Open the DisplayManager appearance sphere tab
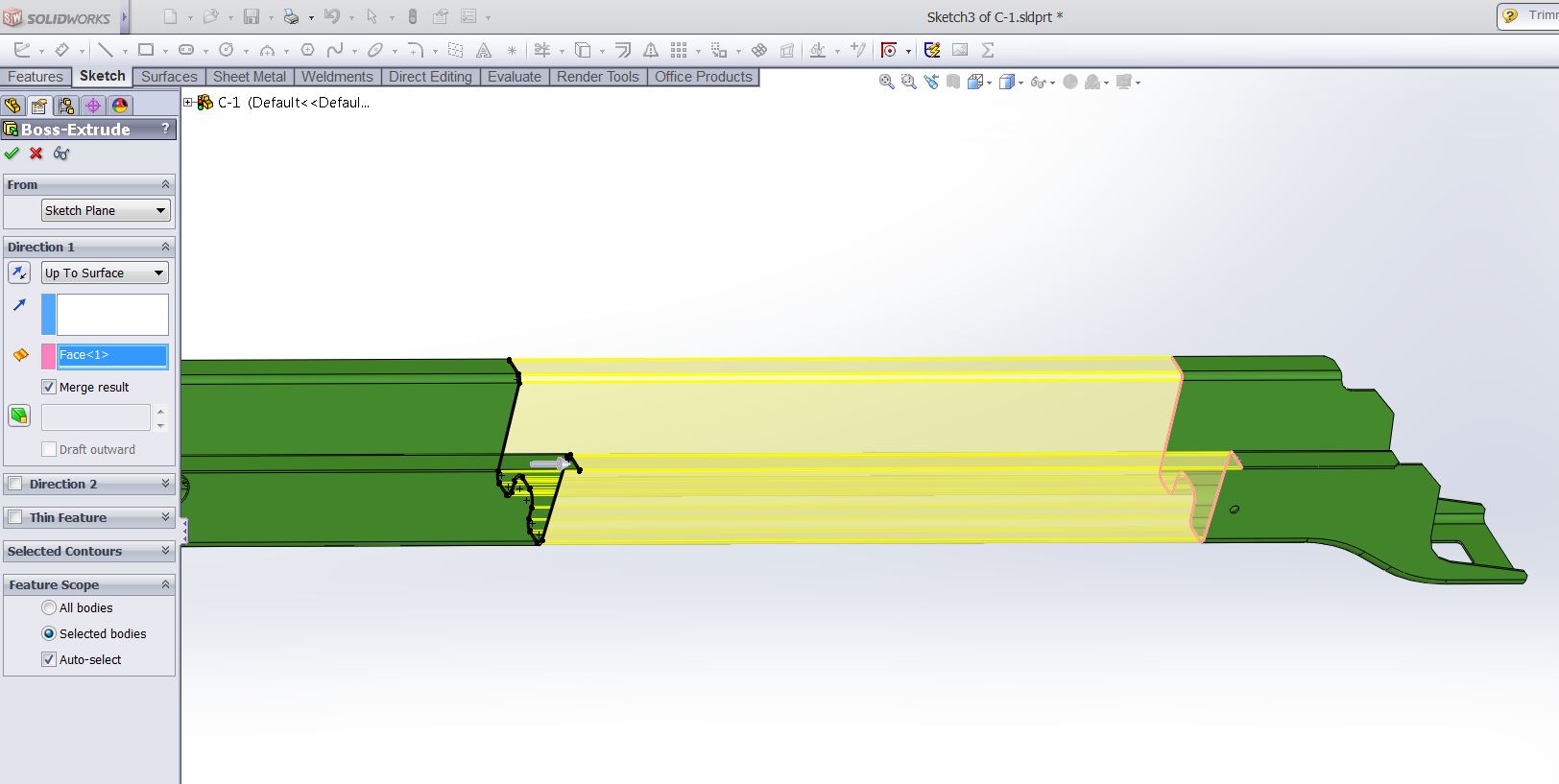1559x784 pixels. (x=120, y=106)
